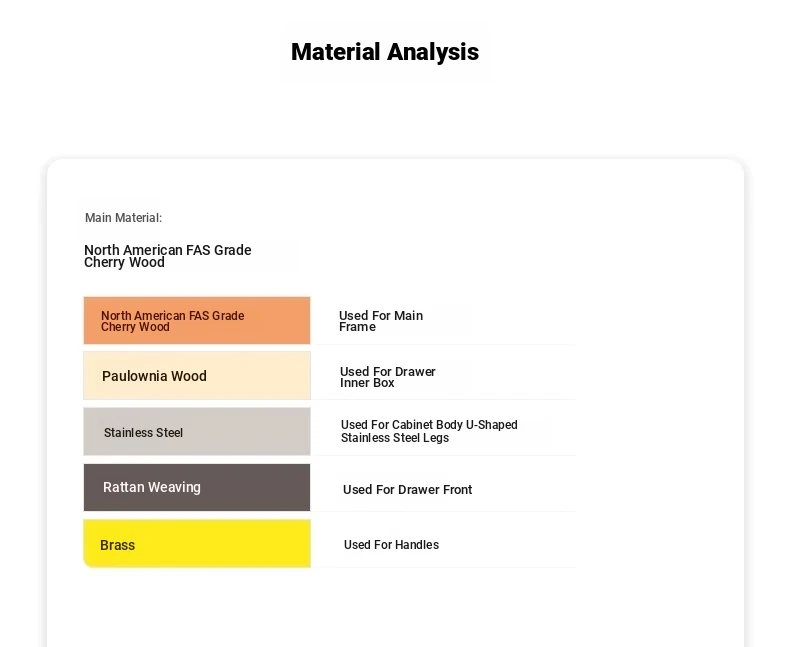Select the dark Rattan Weaving swatch
Viewport: 790px width, 647px height.
point(197,487)
